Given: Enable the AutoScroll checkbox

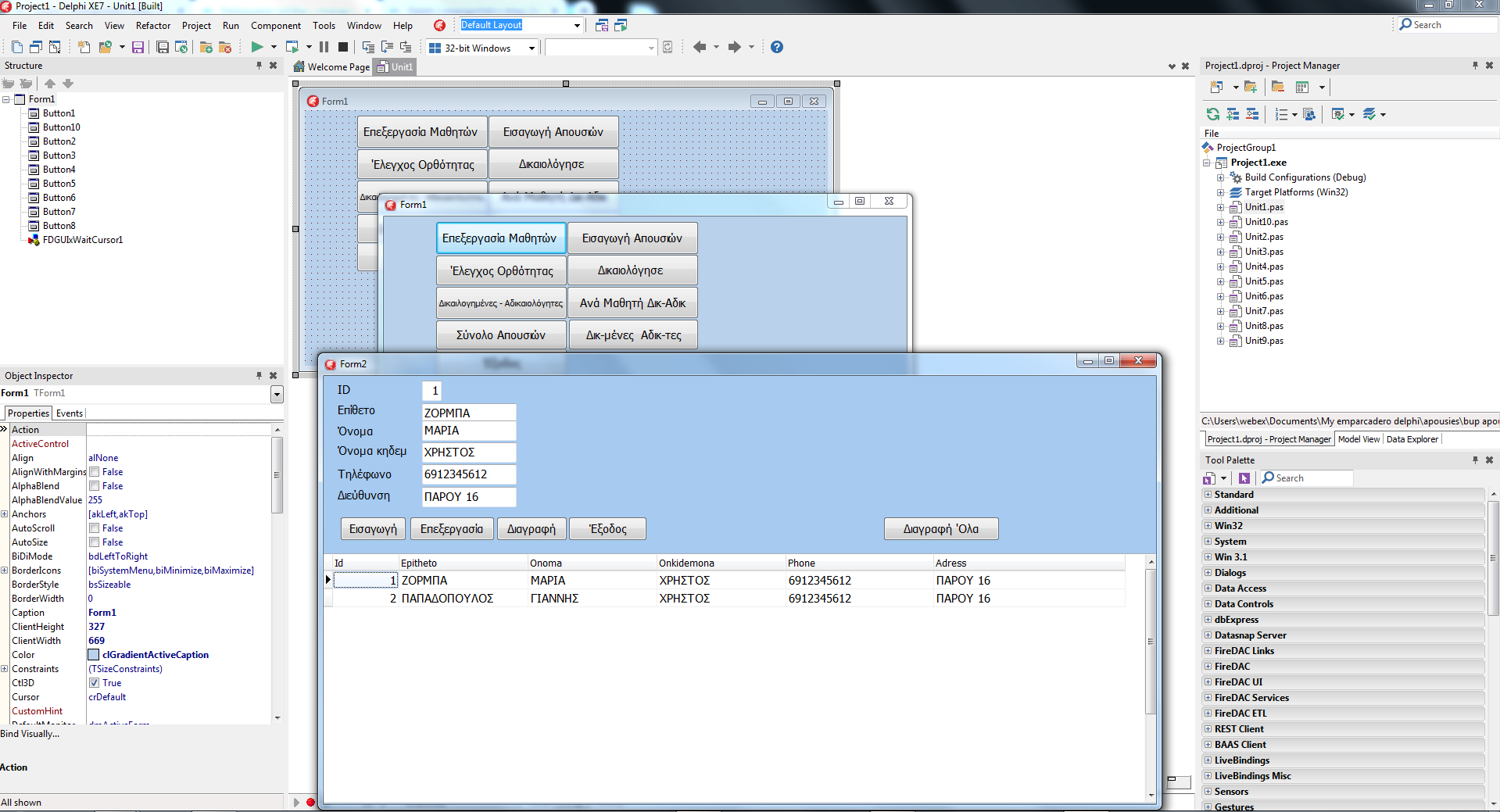Looking at the screenshot, I should [94, 528].
